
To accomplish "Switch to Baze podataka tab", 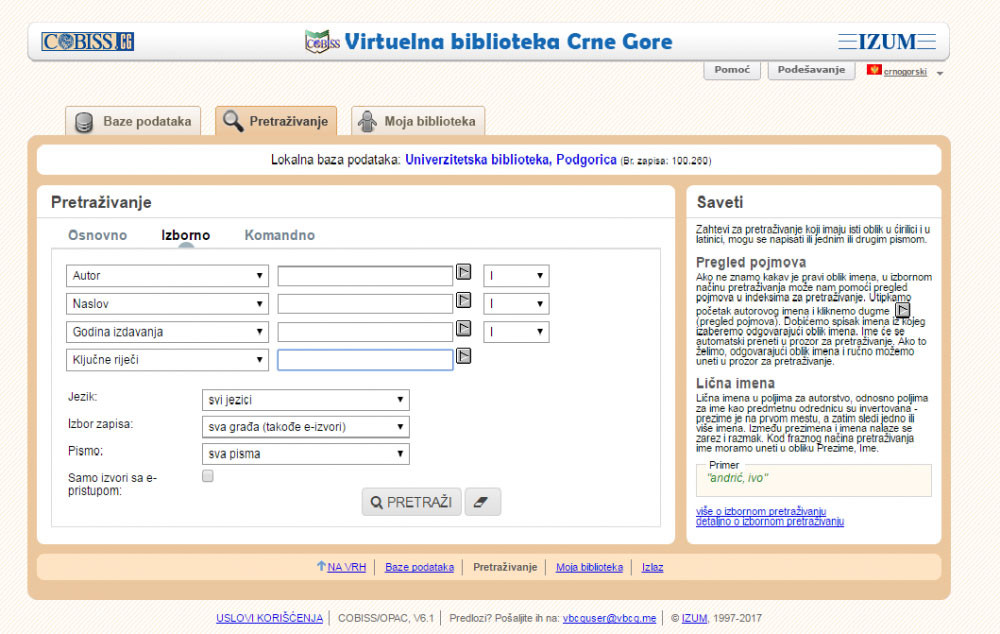I will 134,121.
